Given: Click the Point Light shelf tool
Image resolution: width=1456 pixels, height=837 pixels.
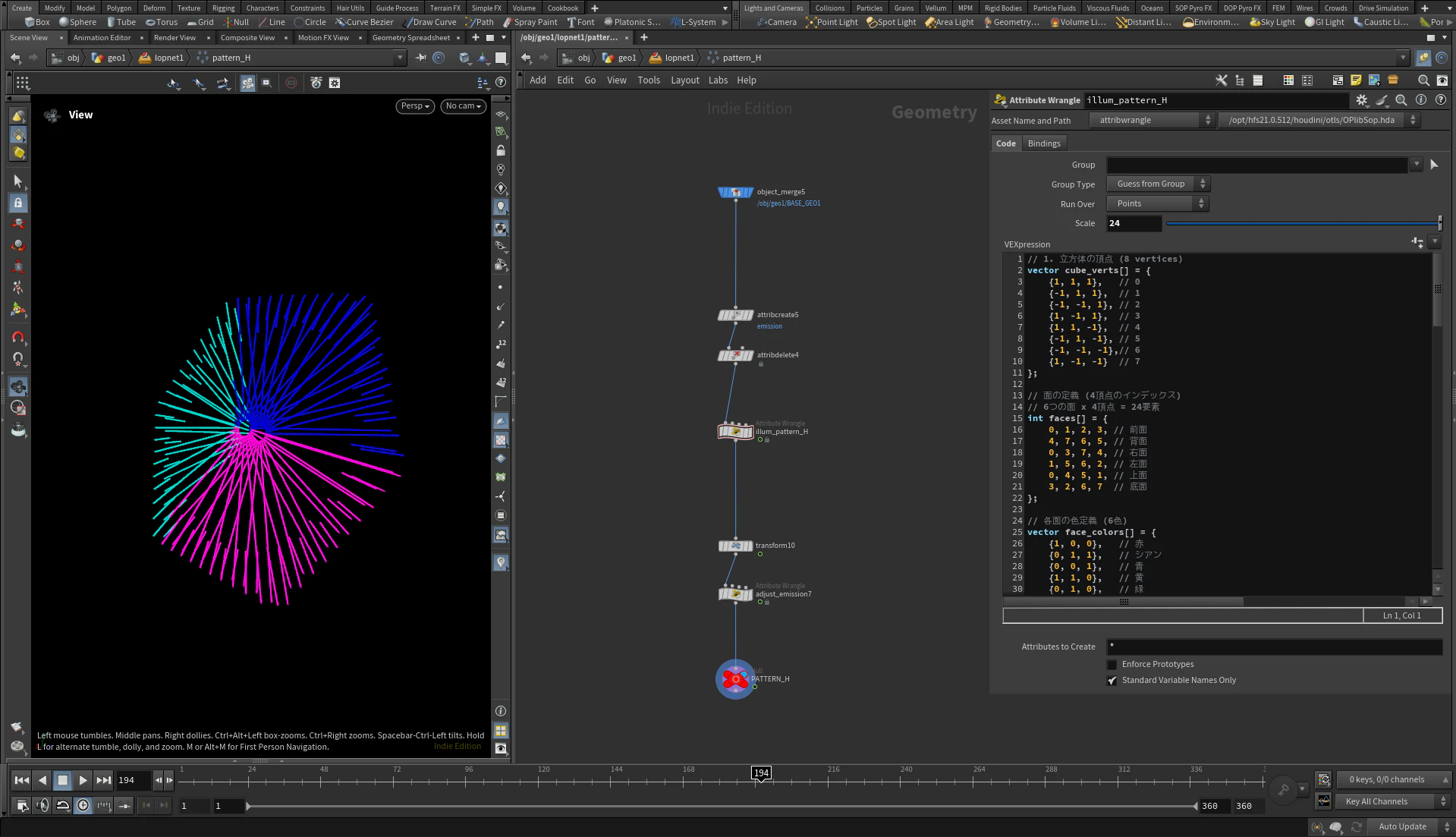Looking at the screenshot, I should [x=832, y=22].
